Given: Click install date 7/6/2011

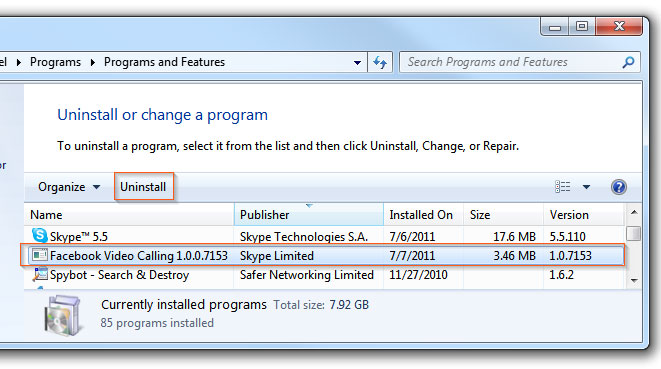Looking at the screenshot, I should pos(412,237).
